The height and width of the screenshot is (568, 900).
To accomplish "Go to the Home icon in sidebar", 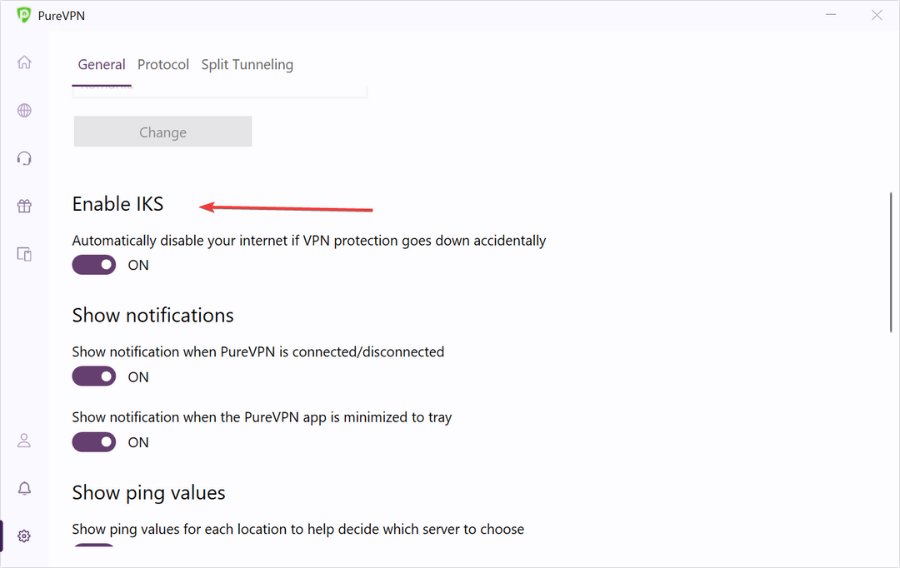I will coord(24,62).
